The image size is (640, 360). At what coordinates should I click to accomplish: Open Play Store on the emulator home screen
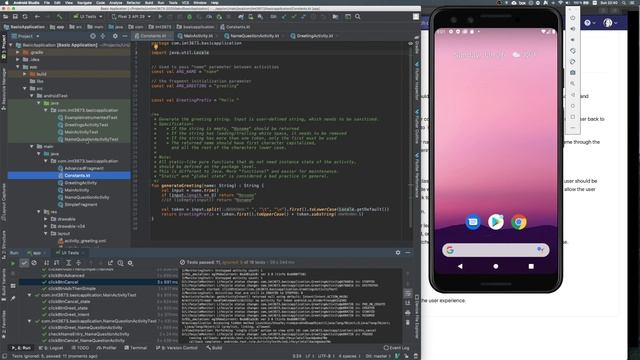(496, 222)
